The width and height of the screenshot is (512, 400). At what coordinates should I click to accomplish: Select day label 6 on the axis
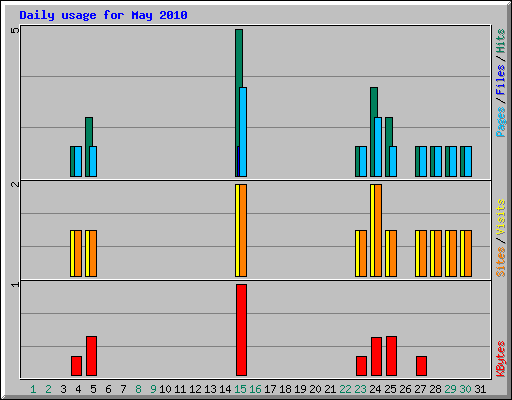(x=108, y=389)
